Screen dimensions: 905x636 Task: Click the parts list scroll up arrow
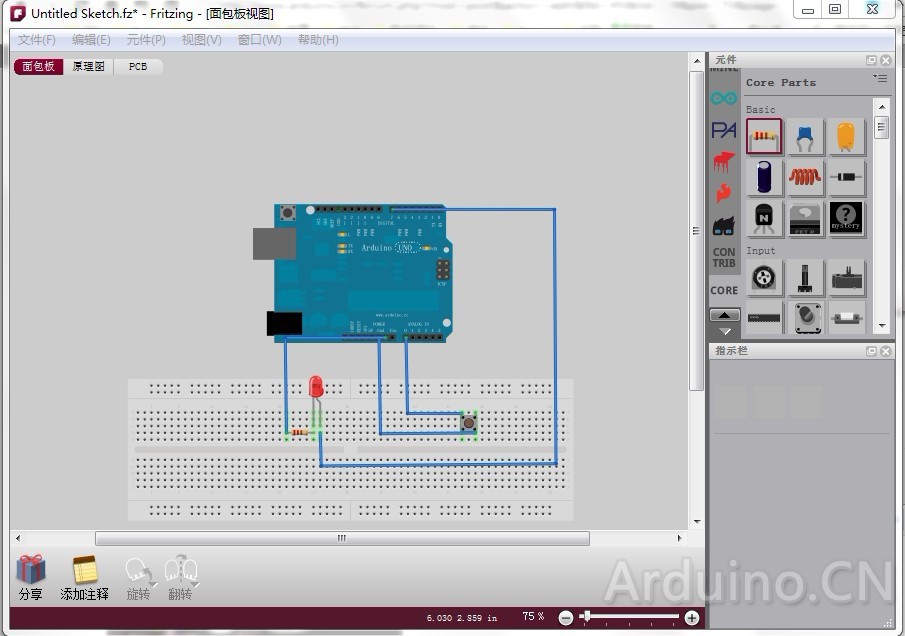(x=881, y=107)
